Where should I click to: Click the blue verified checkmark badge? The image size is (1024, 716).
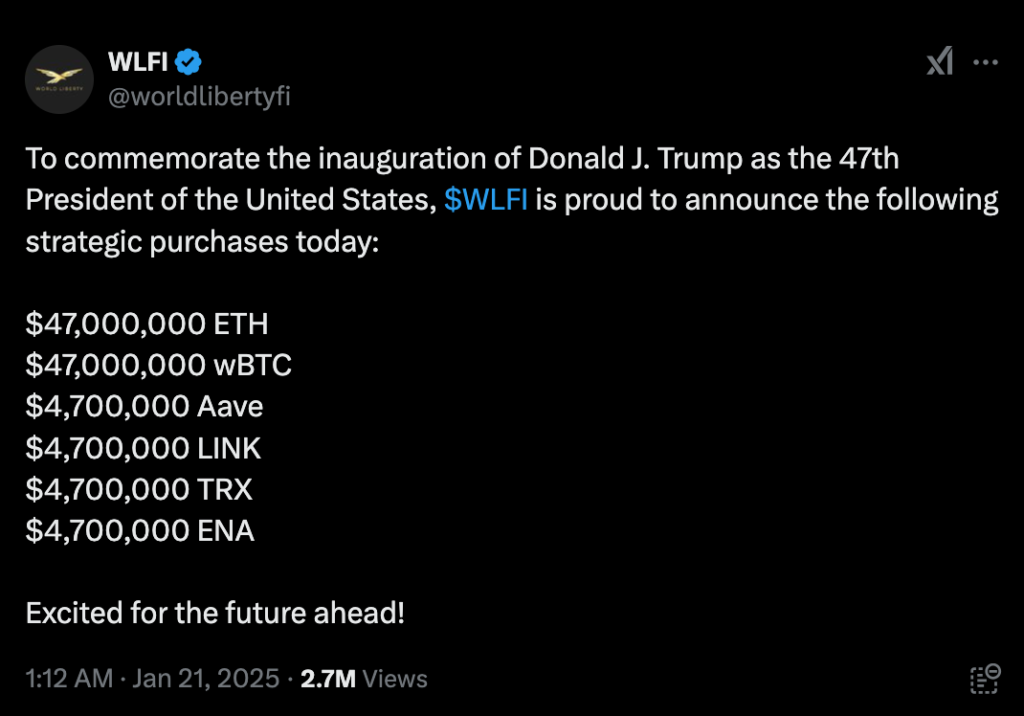(189, 63)
